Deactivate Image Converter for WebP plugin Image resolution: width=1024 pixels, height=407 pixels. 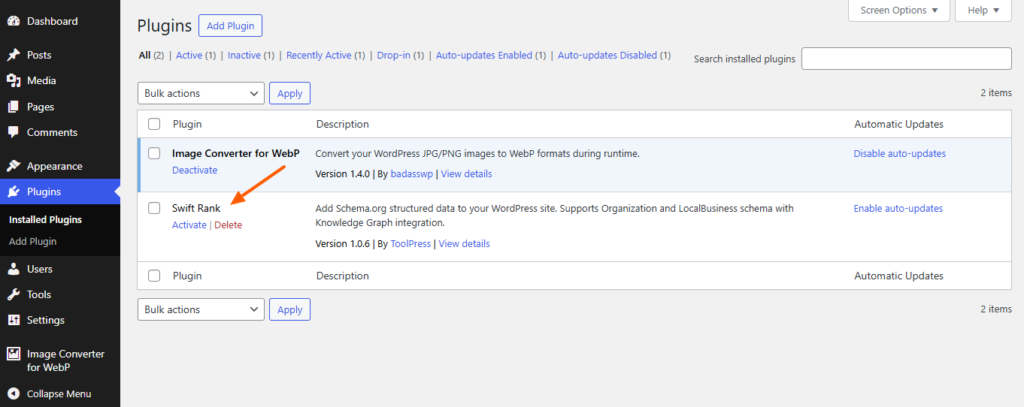[x=195, y=170]
